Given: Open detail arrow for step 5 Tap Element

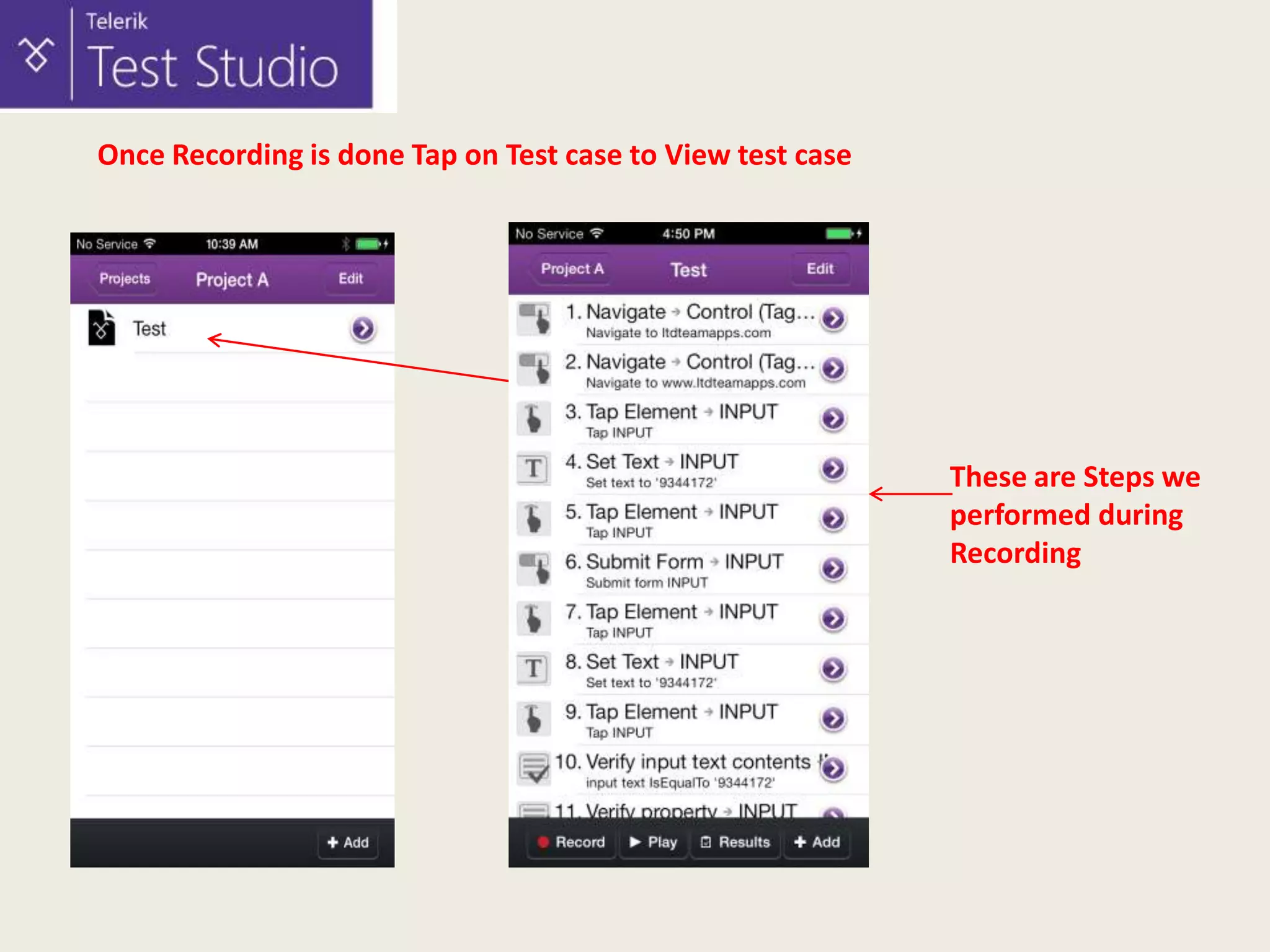Looking at the screenshot, I should click(833, 519).
